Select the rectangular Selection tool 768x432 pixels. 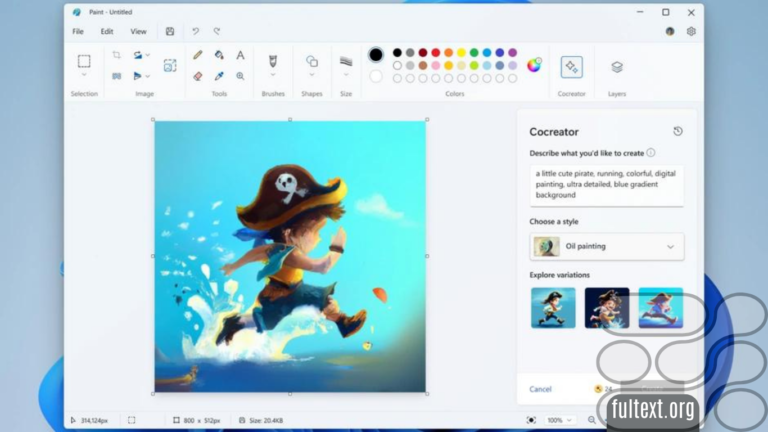(84, 61)
